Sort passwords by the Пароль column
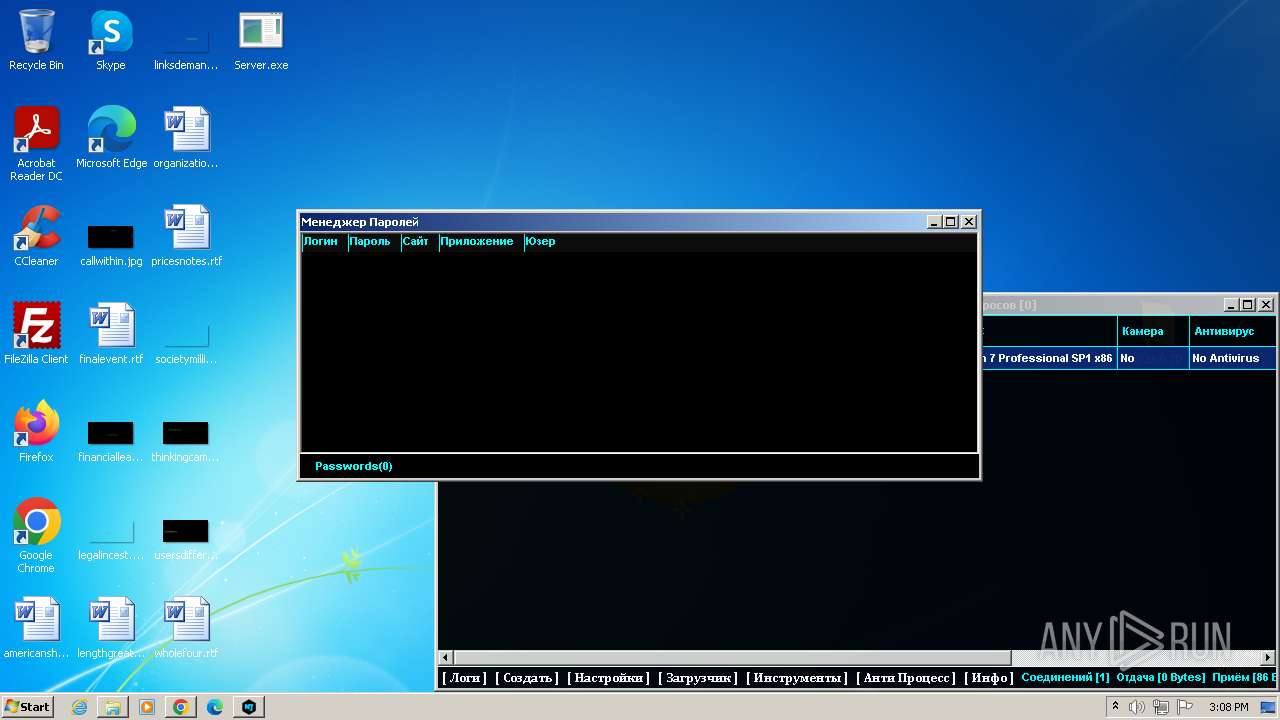 [374, 241]
